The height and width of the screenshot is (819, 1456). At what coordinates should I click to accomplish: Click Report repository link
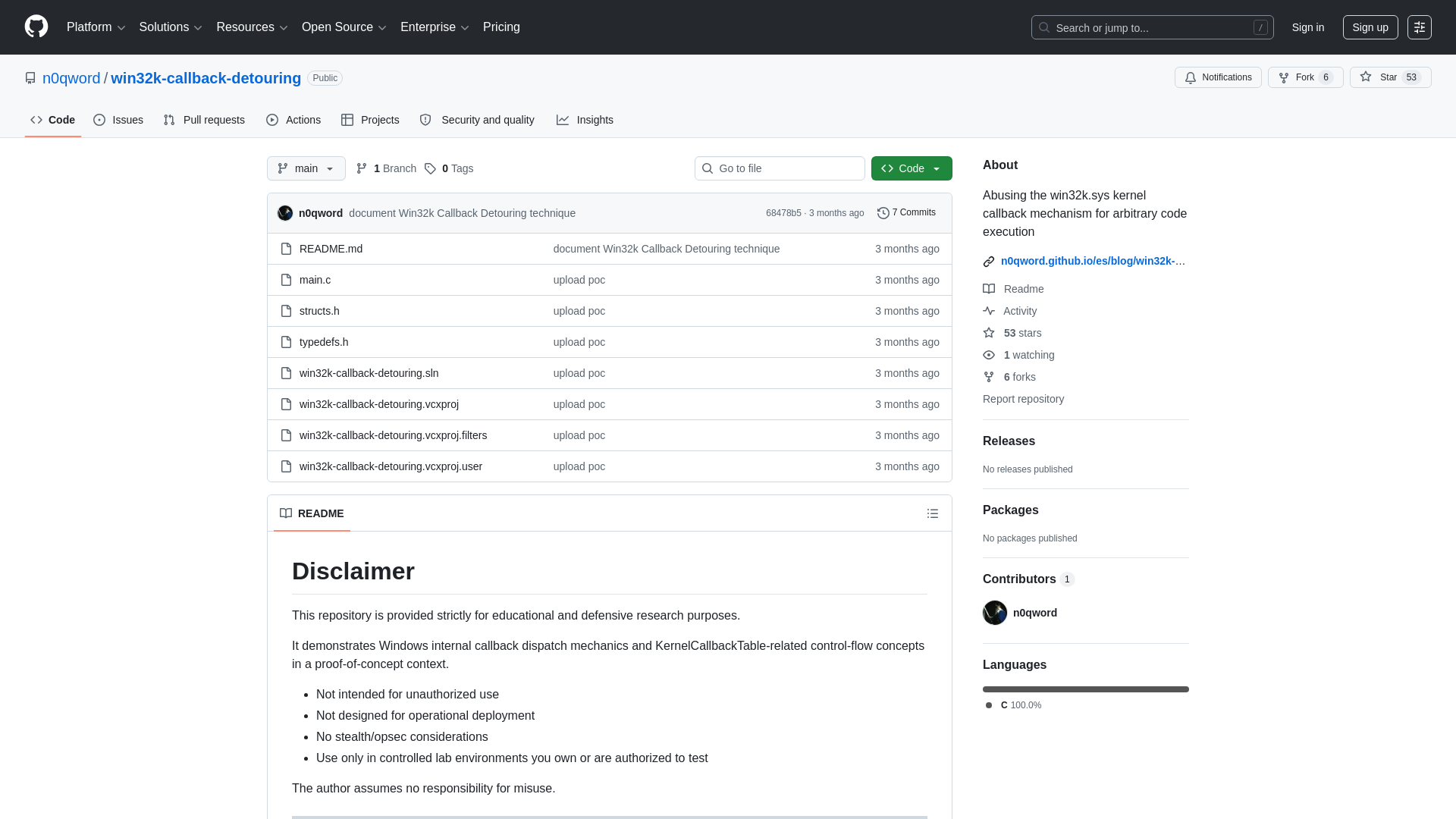pyautogui.click(x=1023, y=399)
